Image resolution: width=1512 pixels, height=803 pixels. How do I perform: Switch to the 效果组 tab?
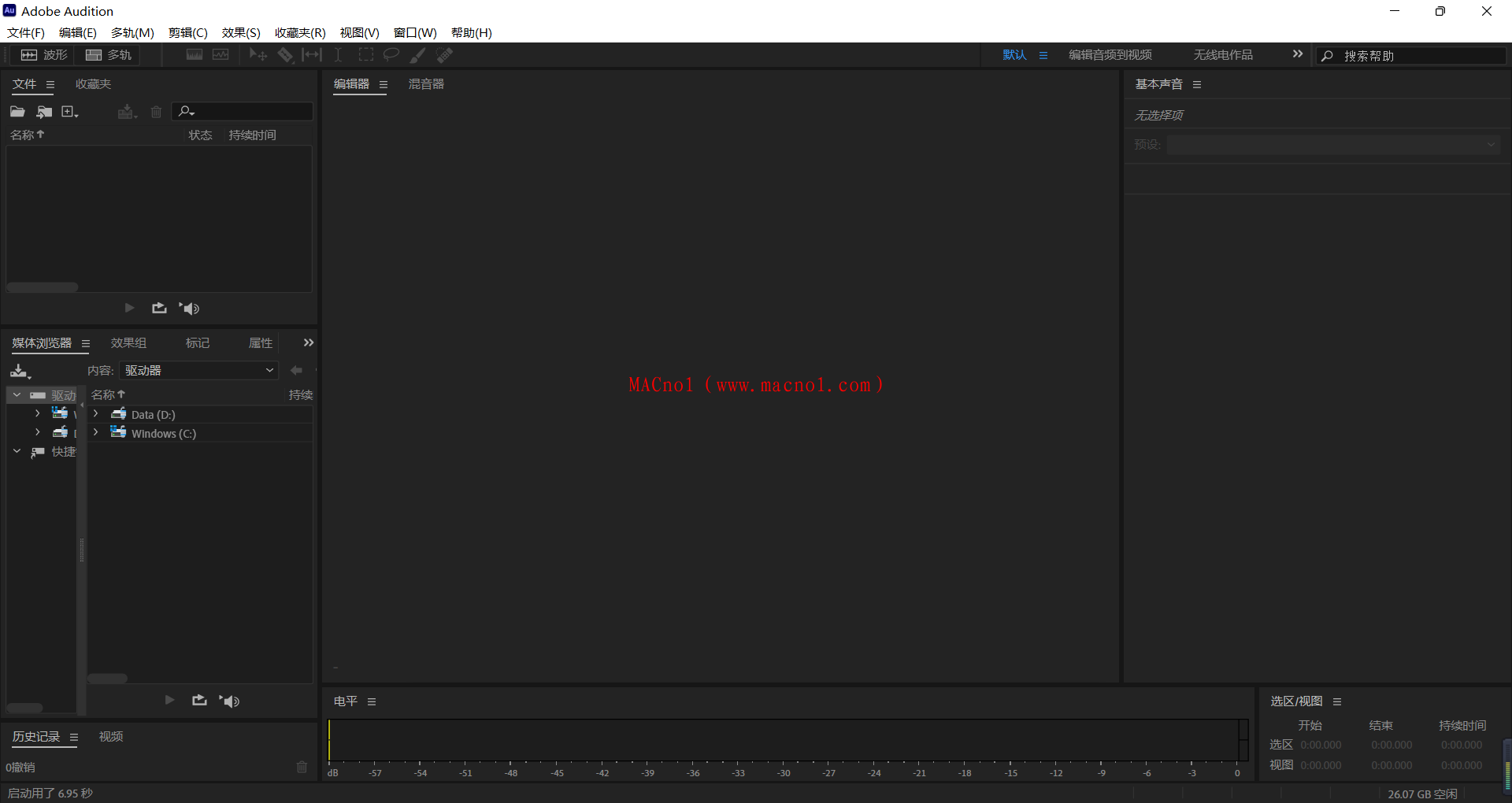128,342
